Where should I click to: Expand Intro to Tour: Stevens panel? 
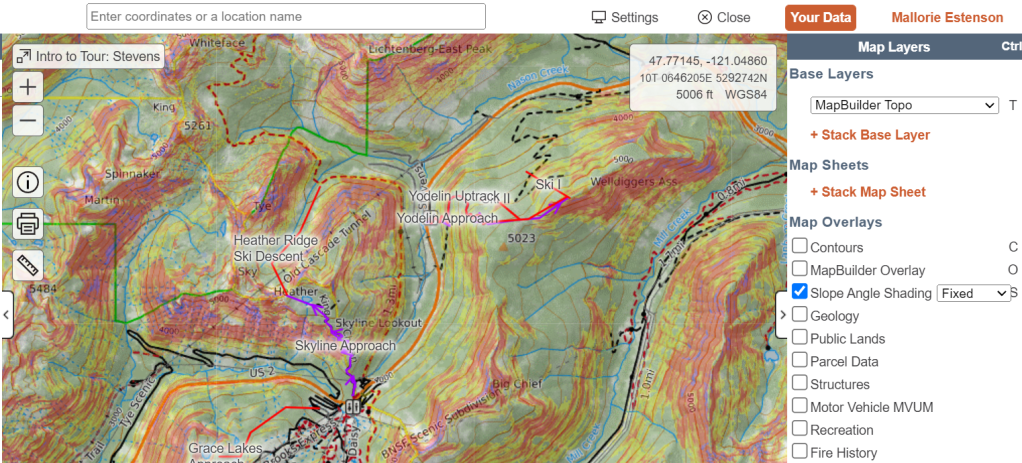click(88, 57)
